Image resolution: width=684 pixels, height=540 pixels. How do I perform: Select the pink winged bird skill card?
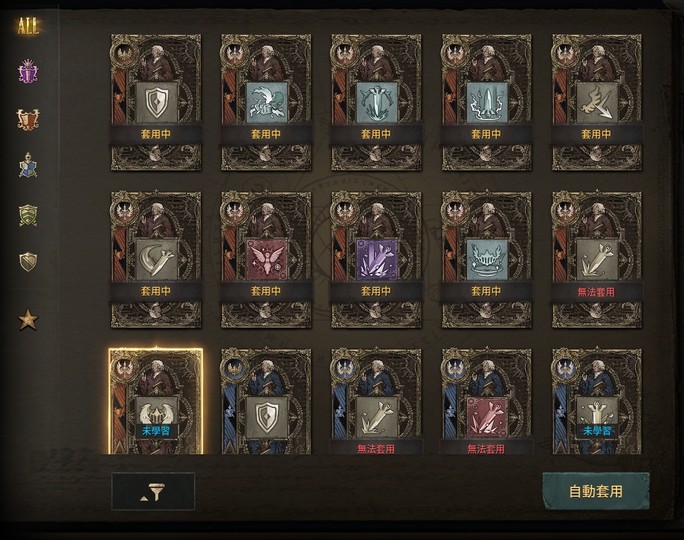click(266, 260)
